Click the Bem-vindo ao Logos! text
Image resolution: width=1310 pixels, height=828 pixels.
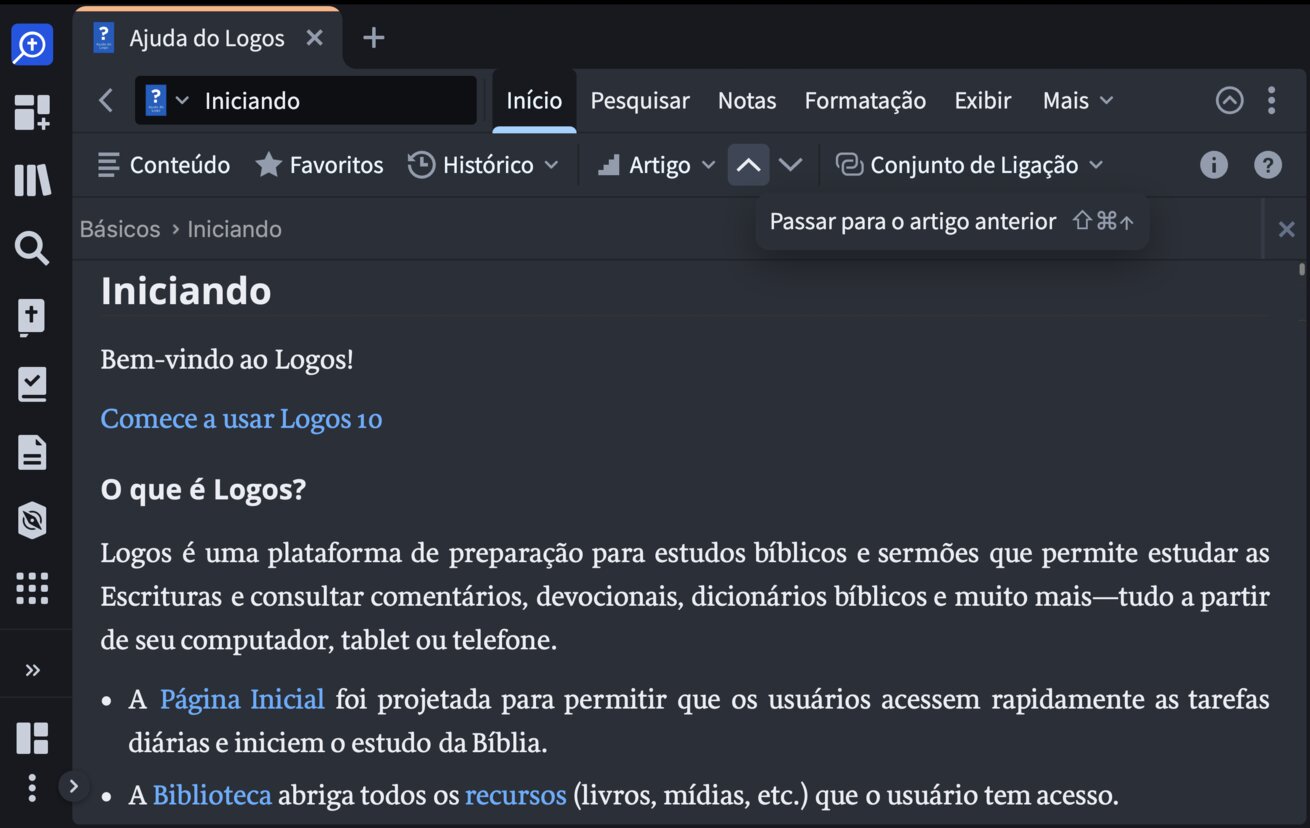coord(227,358)
